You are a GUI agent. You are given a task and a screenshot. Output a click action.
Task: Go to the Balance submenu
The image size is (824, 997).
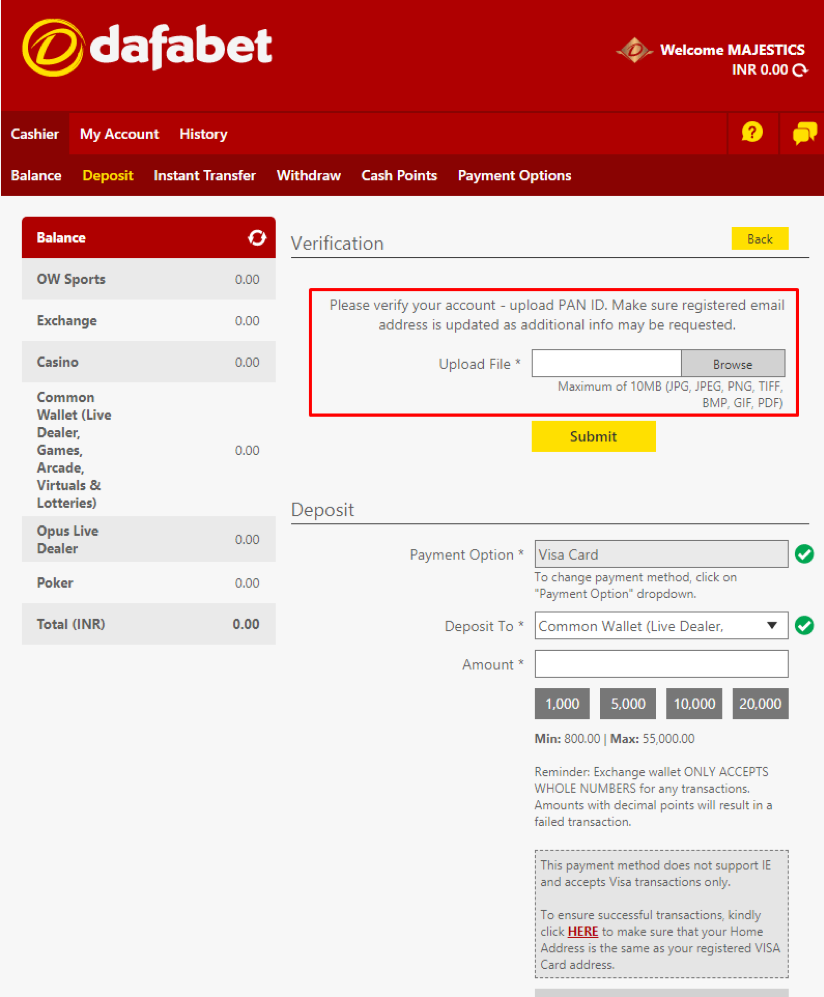coord(36,175)
